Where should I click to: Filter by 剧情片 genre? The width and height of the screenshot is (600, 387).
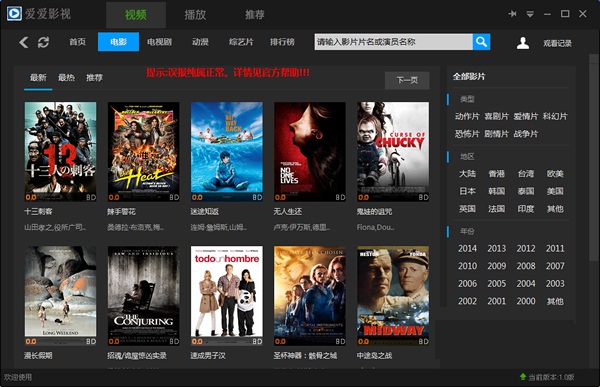(497, 134)
